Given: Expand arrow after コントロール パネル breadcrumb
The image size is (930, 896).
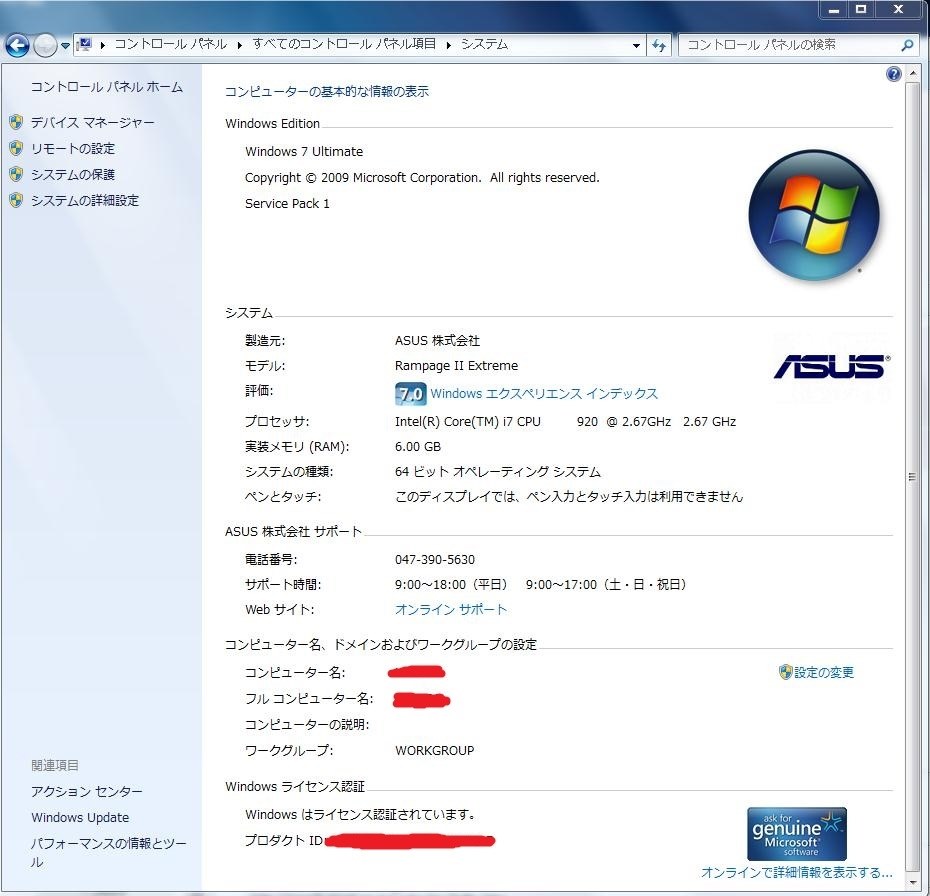Looking at the screenshot, I should click(x=240, y=45).
